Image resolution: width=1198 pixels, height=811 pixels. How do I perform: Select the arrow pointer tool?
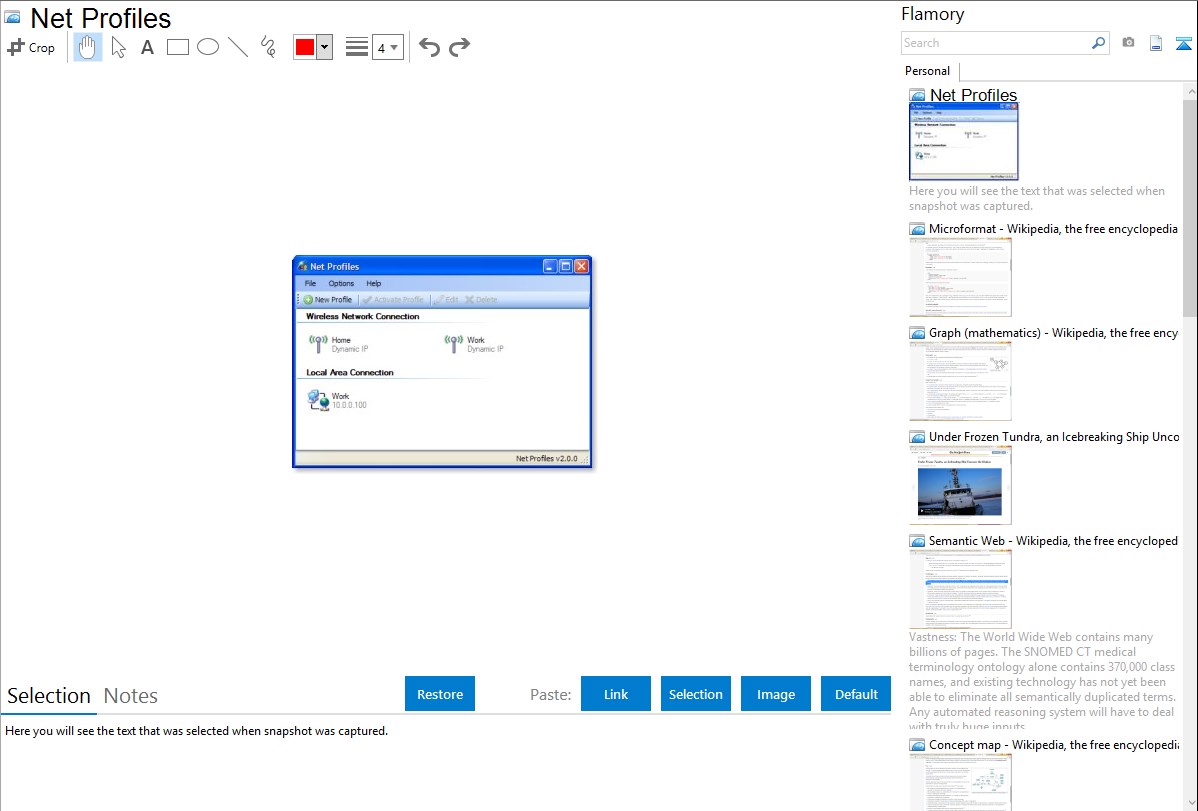118,47
